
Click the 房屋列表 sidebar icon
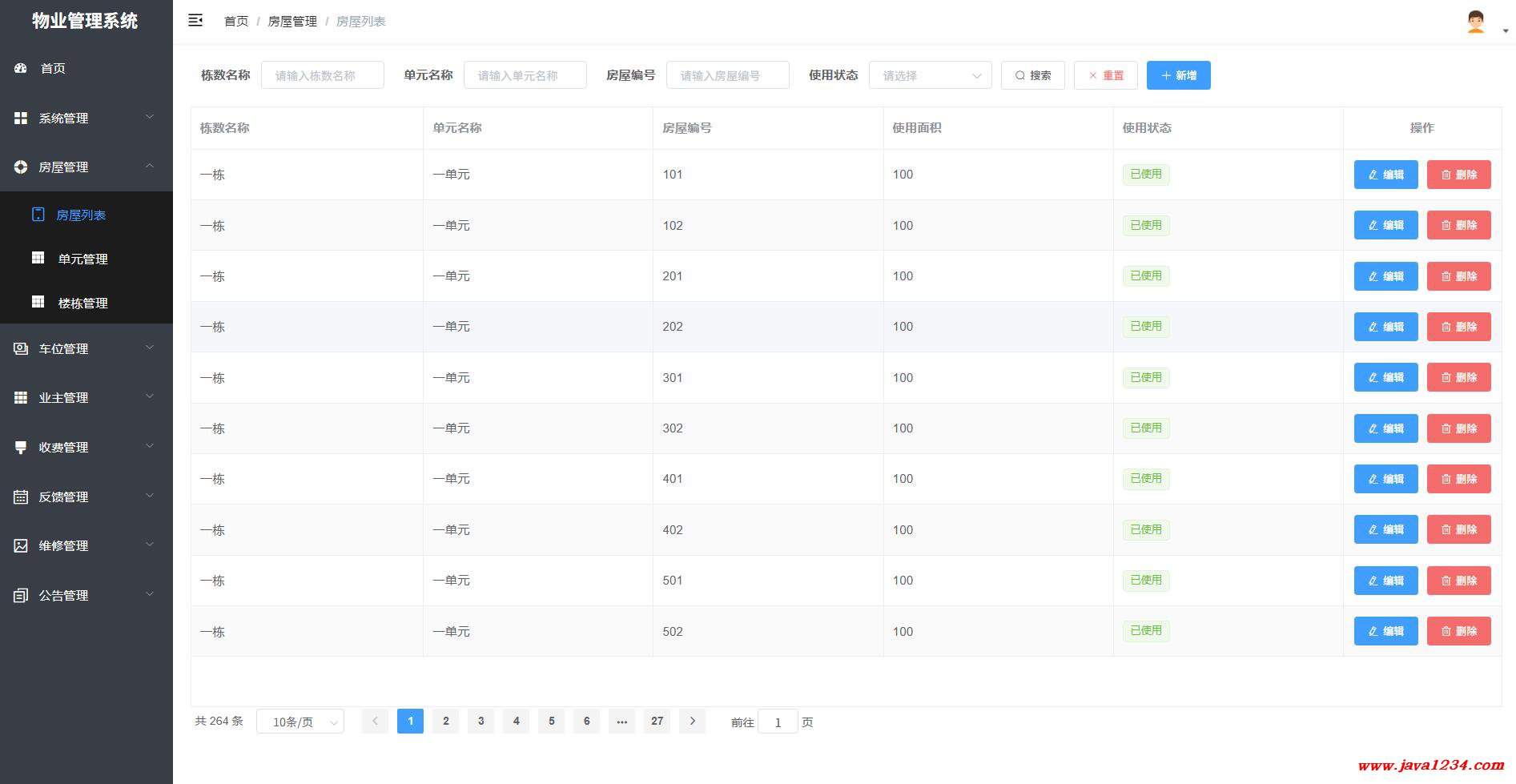[x=38, y=215]
